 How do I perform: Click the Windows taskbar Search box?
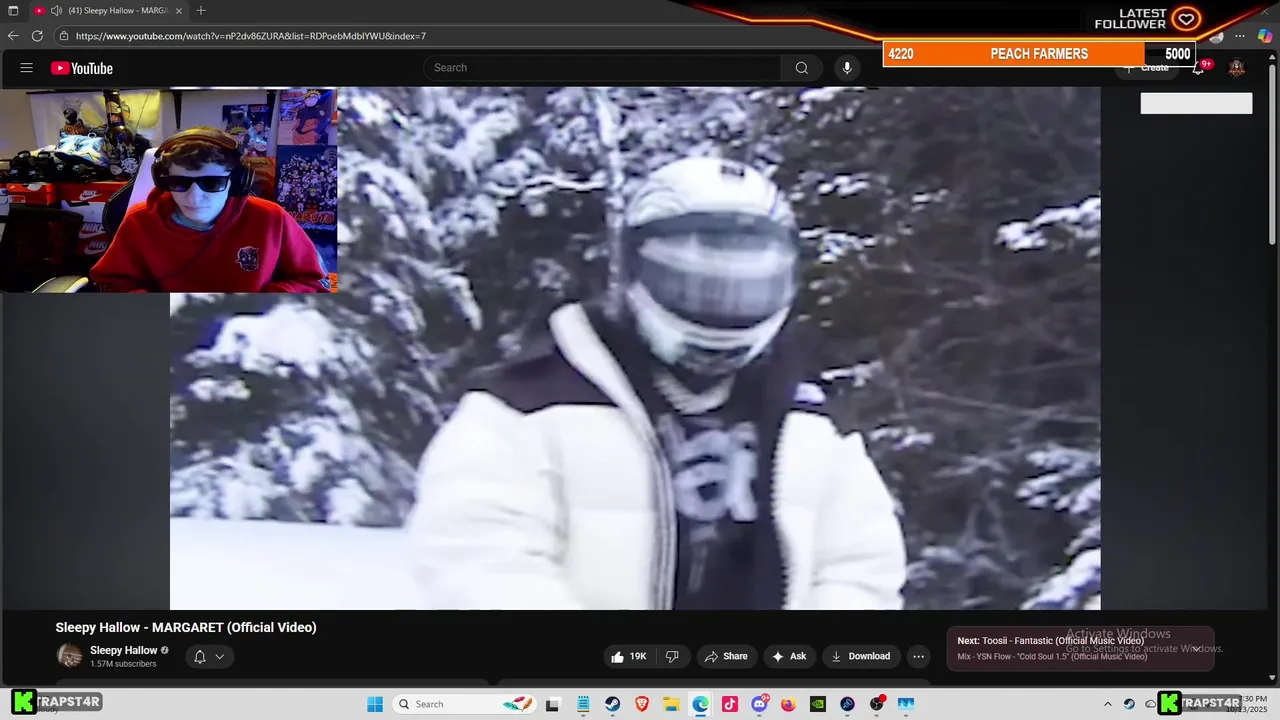[x=464, y=704]
